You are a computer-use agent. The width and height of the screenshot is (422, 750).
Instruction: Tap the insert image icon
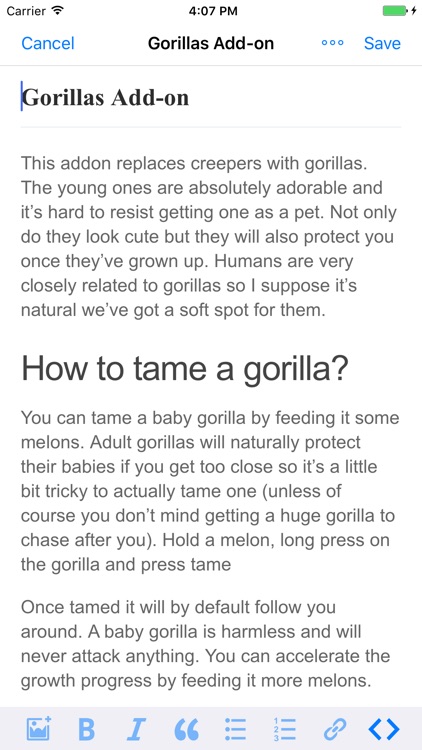(x=39, y=729)
